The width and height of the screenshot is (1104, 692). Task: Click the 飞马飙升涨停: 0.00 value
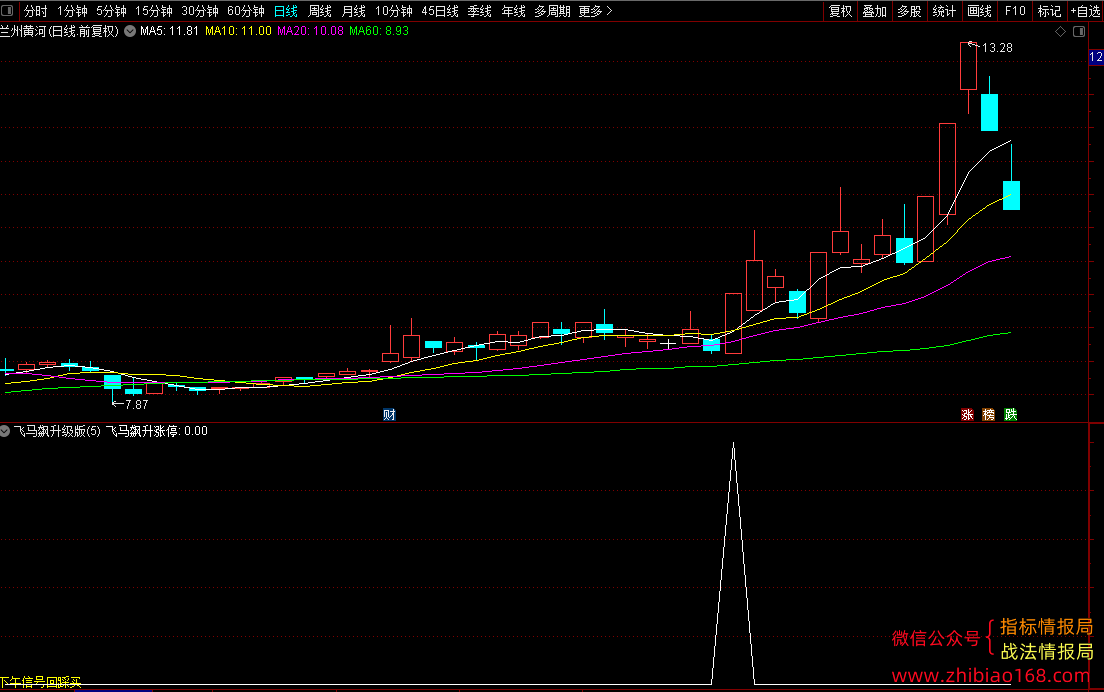(156, 431)
